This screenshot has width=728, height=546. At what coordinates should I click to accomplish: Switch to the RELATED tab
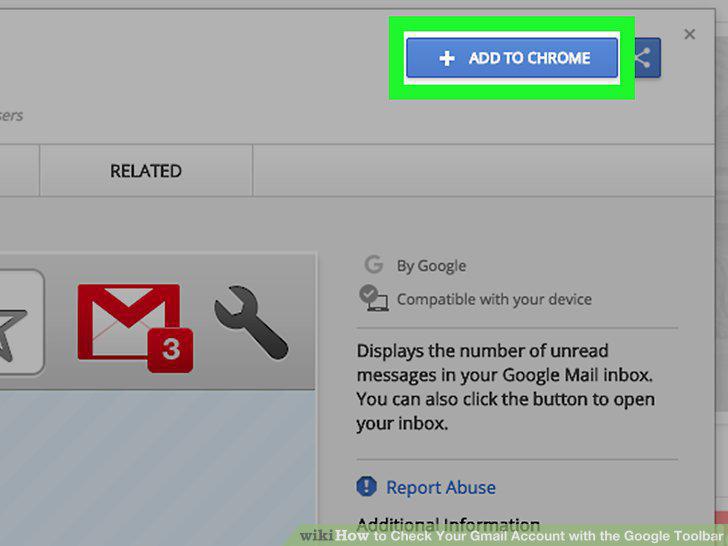(146, 171)
